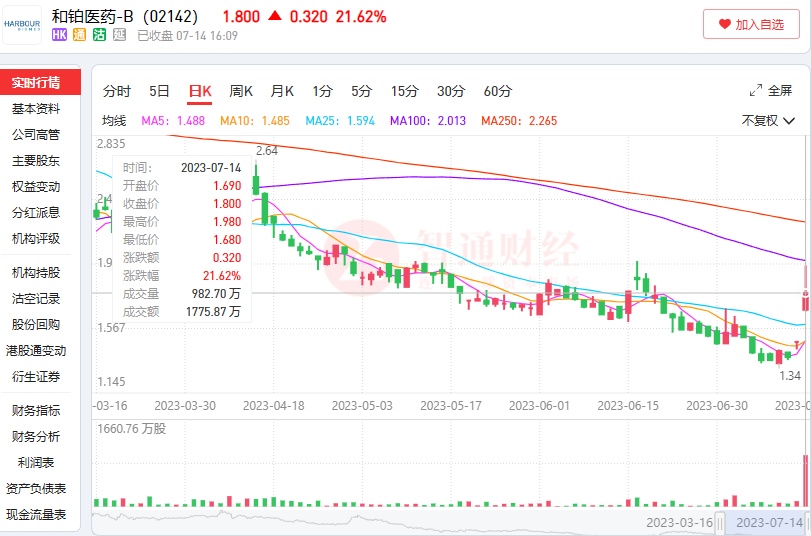Open 基本资料 in the sidebar
Screen dimensions: 811x536
pos(36,108)
